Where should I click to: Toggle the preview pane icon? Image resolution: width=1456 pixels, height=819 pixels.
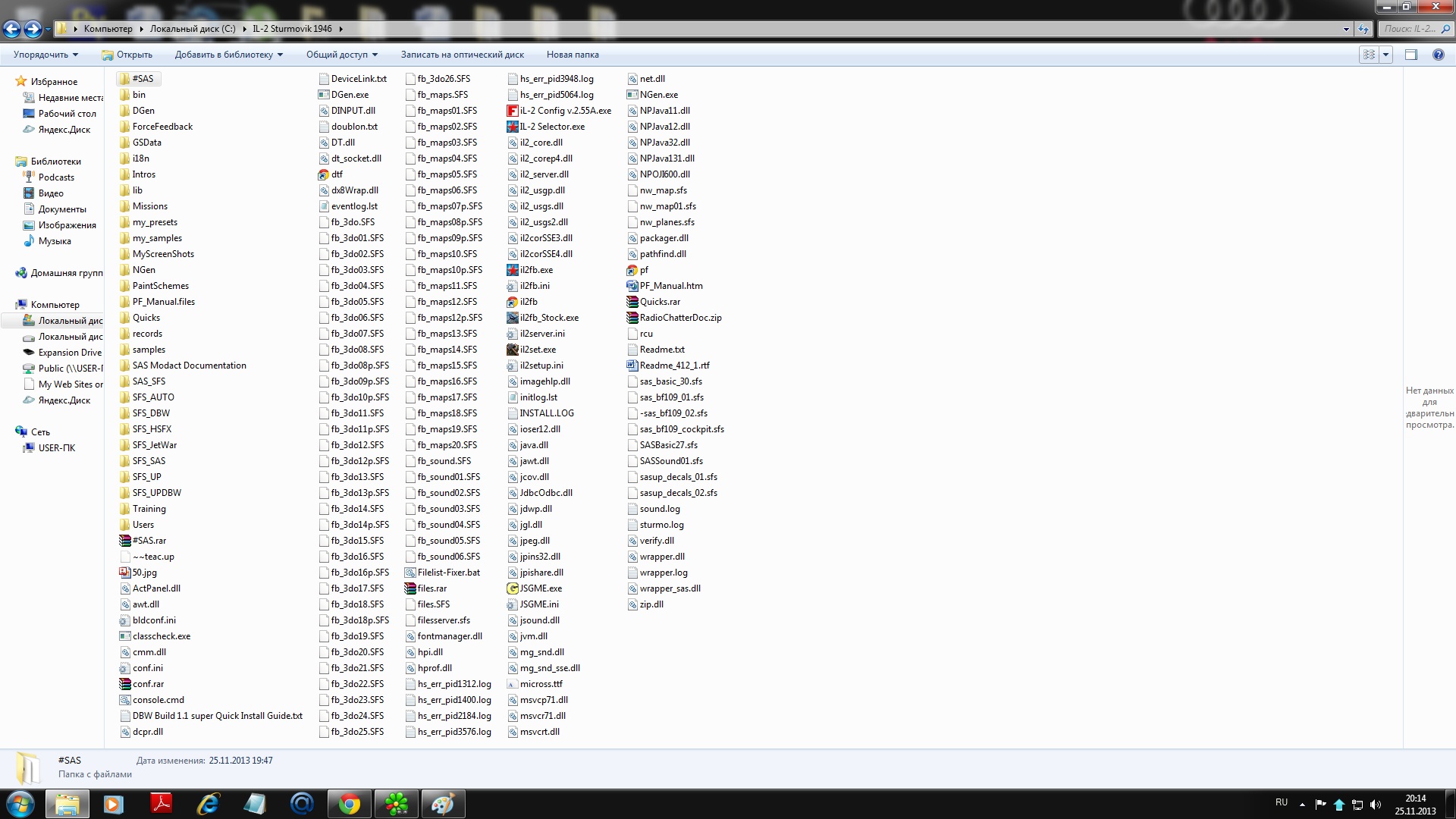pyautogui.click(x=1411, y=55)
